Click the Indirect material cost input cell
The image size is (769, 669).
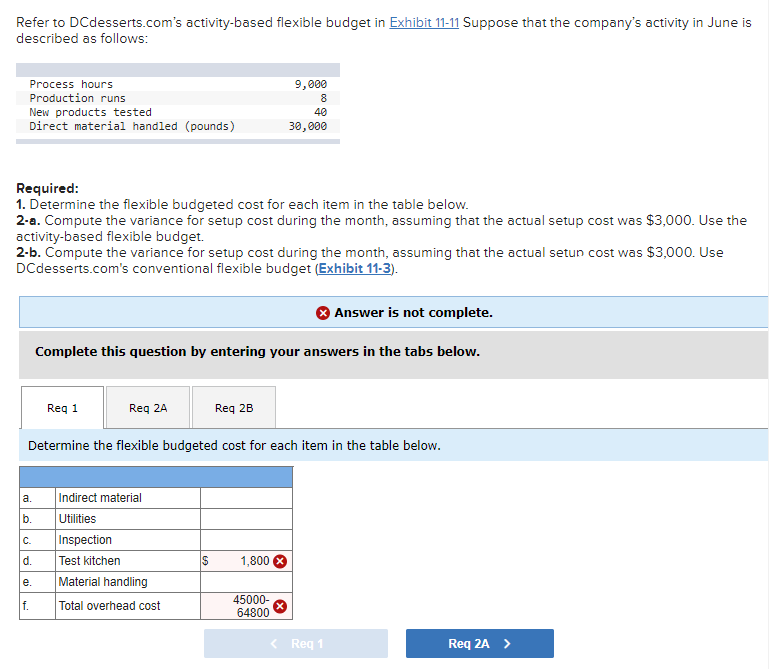click(x=246, y=498)
